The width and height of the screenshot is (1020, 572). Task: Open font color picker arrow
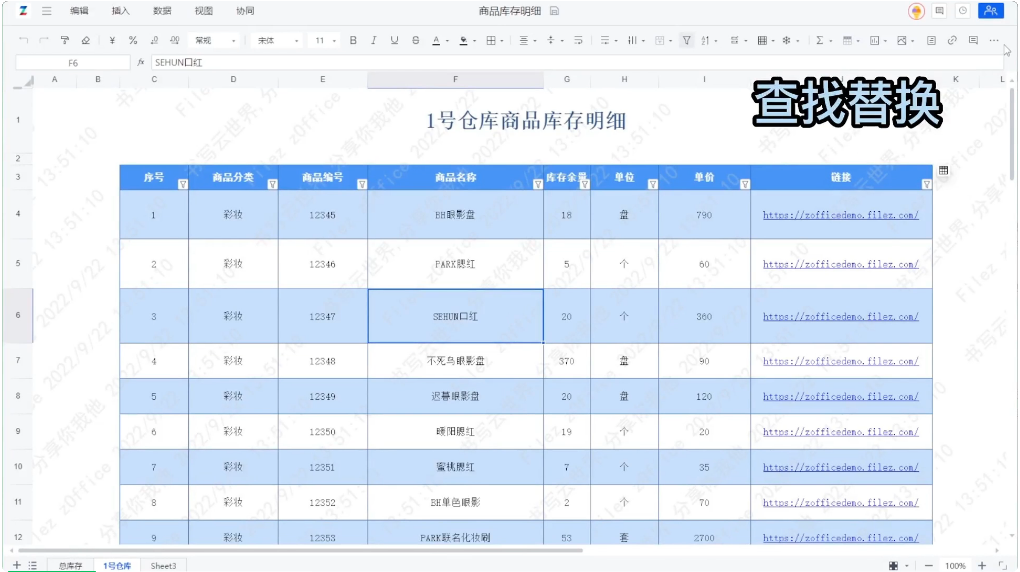click(x=448, y=41)
